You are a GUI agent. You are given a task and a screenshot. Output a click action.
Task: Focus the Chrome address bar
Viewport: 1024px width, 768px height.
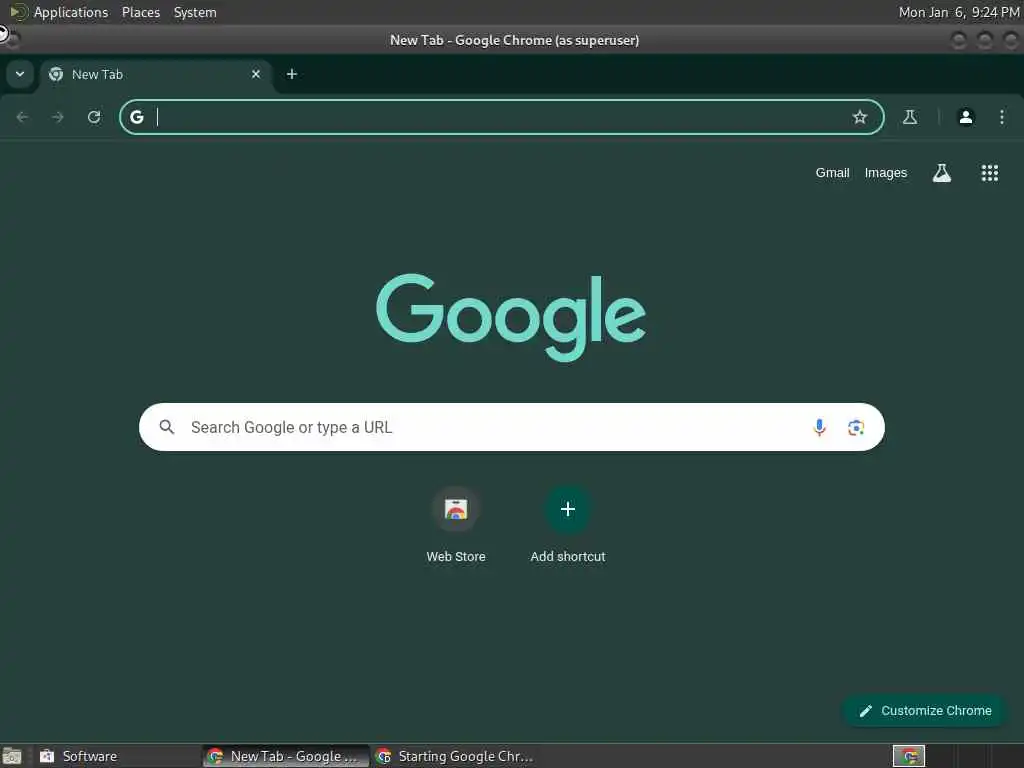coord(502,117)
